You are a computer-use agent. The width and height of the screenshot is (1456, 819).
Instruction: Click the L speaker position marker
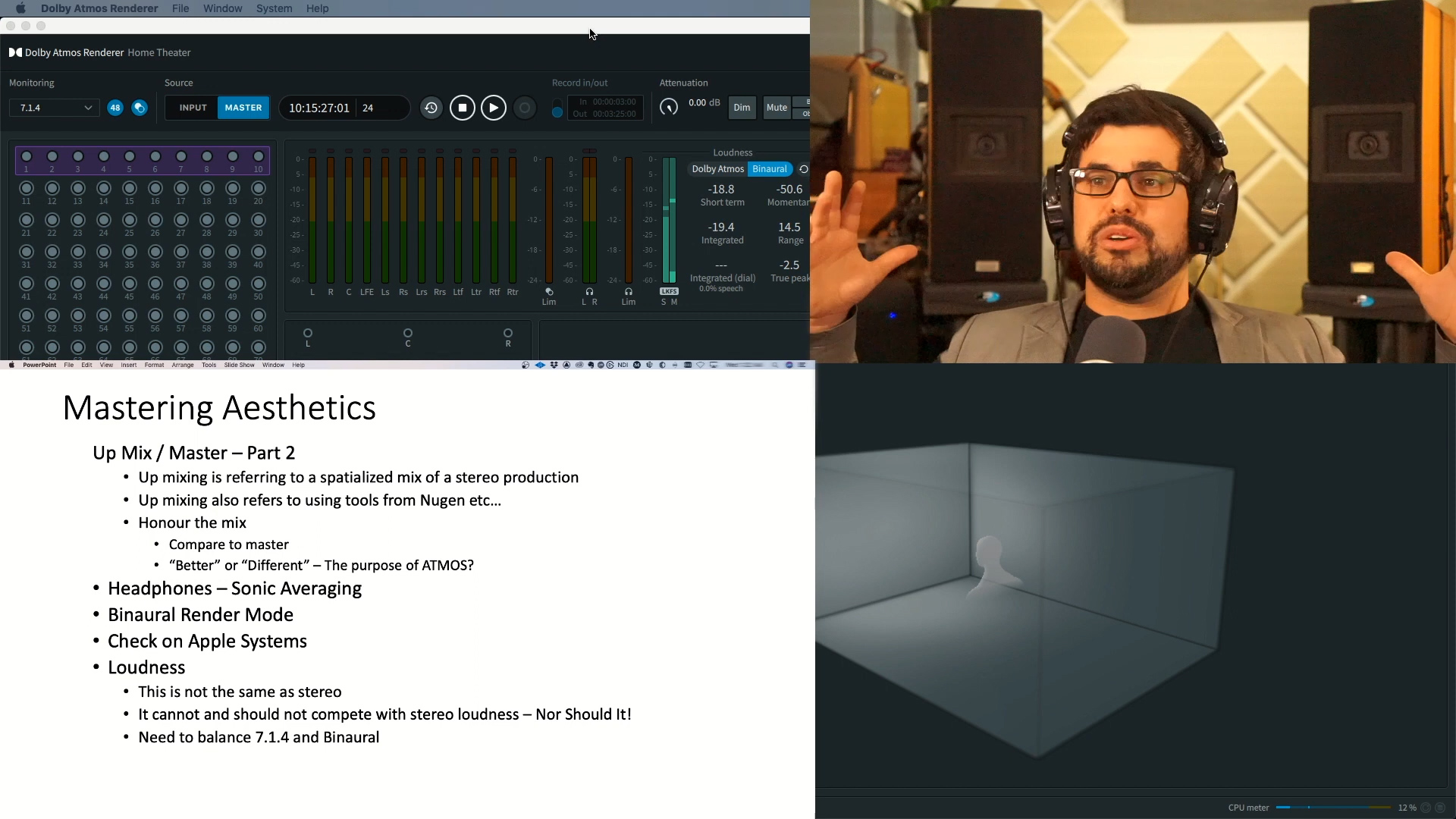pyautogui.click(x=308, y=333)
